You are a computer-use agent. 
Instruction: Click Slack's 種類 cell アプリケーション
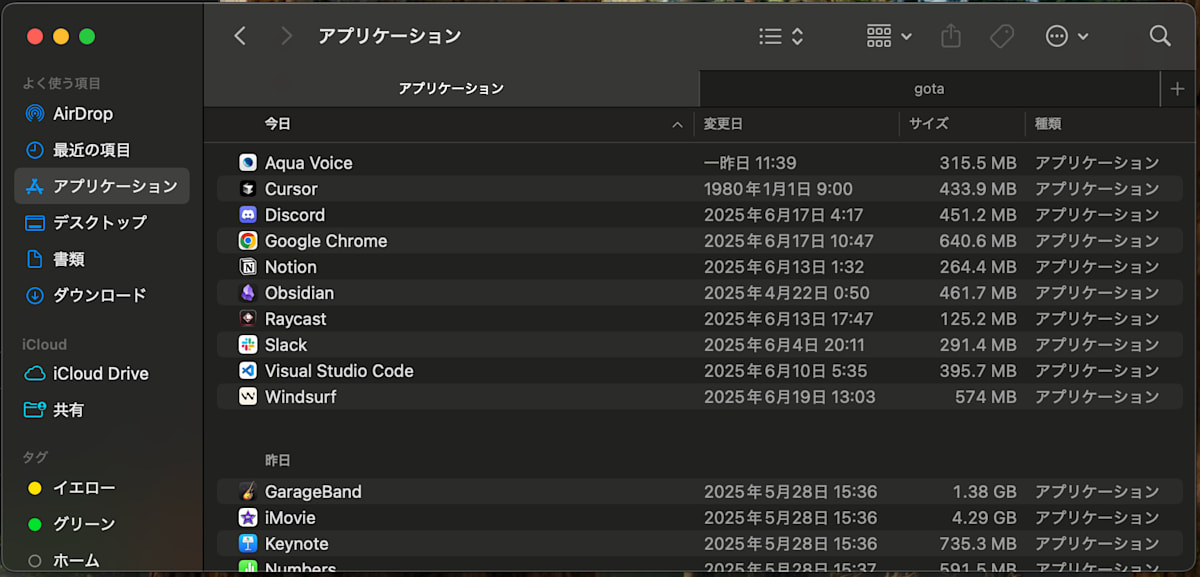1097,345
